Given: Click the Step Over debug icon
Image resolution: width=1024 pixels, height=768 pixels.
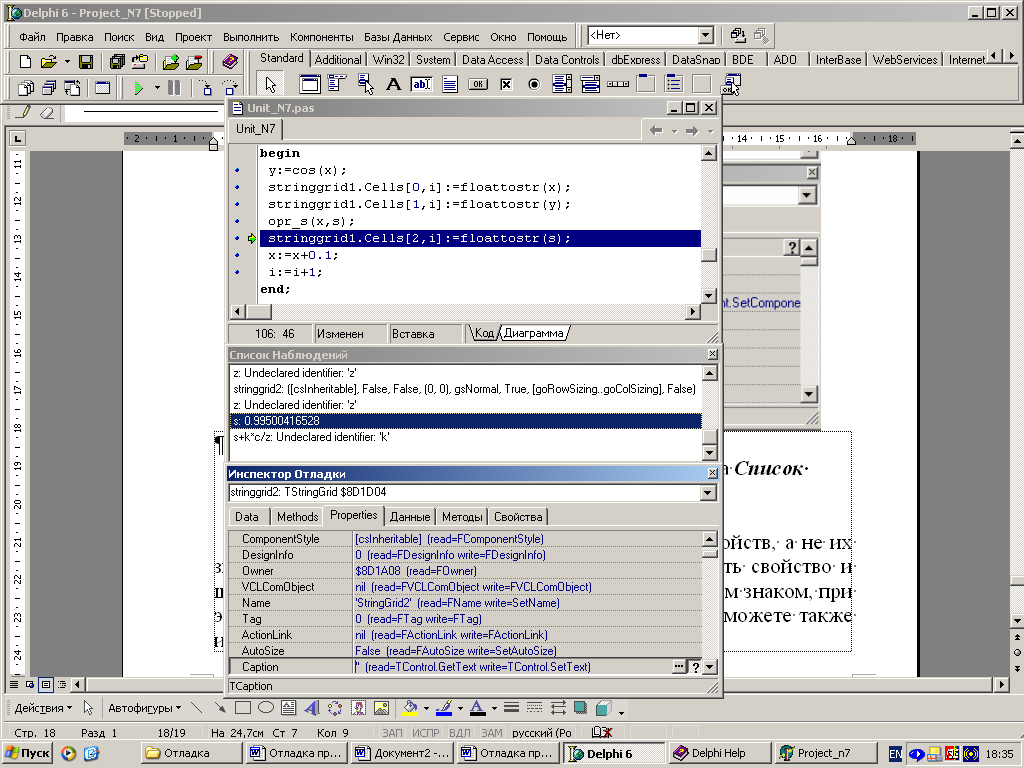Looking at the screenshot, I should pos(229,88).
